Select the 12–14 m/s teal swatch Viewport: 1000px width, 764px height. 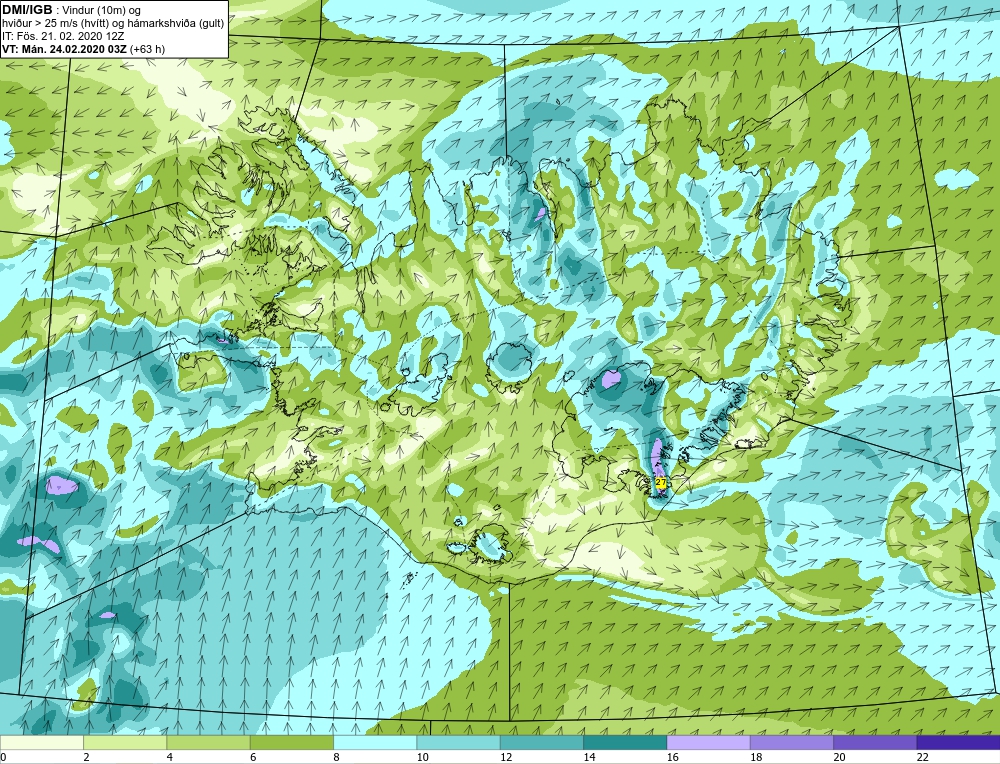point(541,742)
